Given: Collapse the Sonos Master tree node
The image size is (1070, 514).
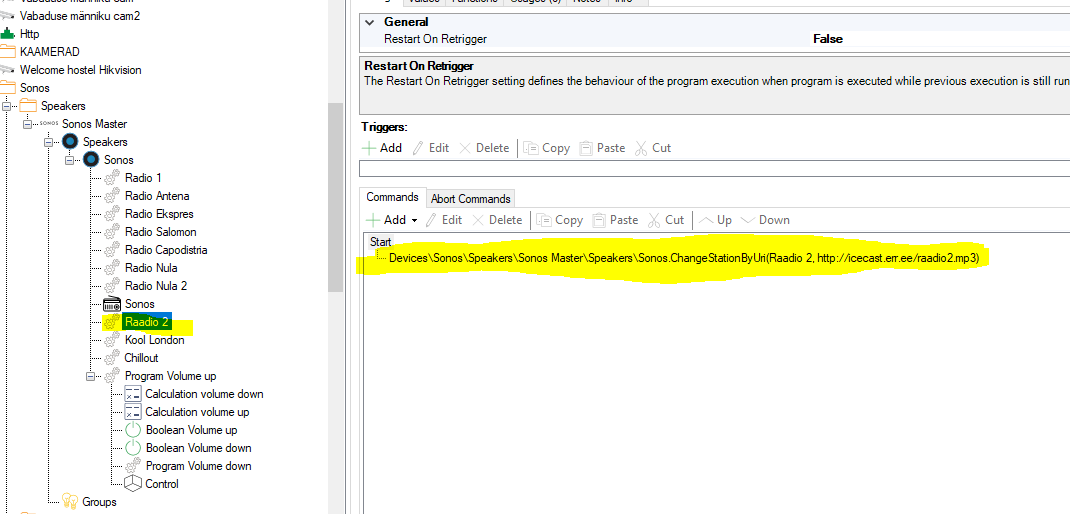Looking at the screenshot, I should pos(28,124).
